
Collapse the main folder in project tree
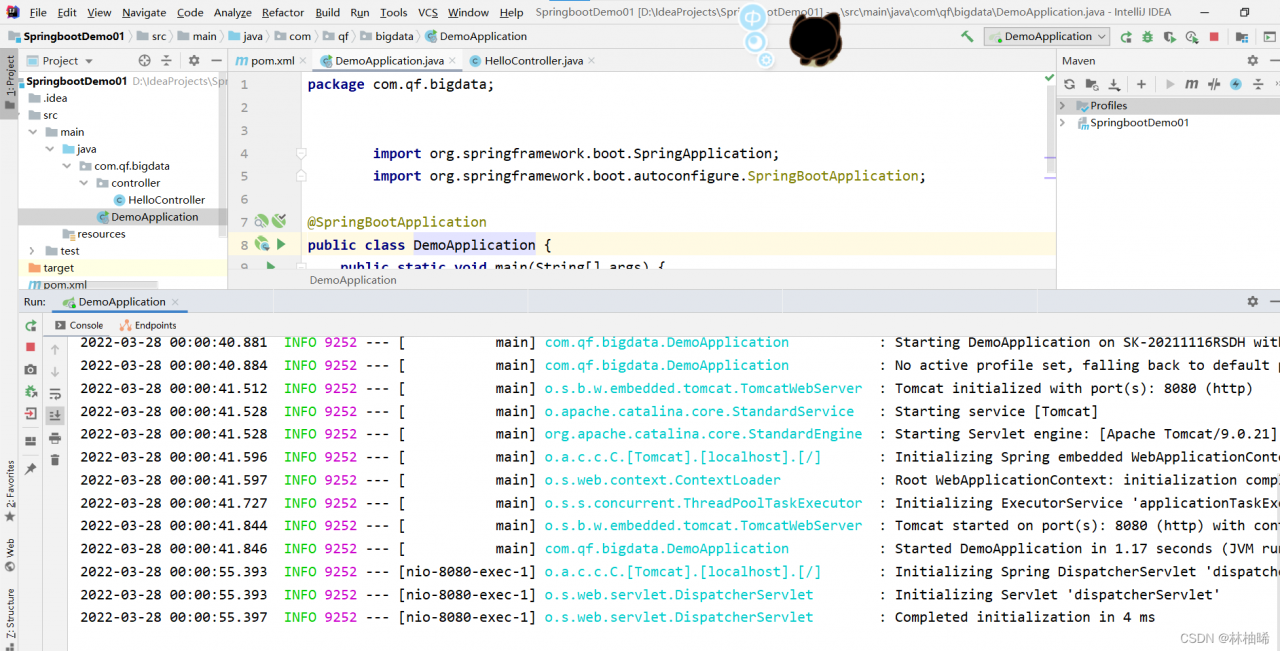point(33,132)
